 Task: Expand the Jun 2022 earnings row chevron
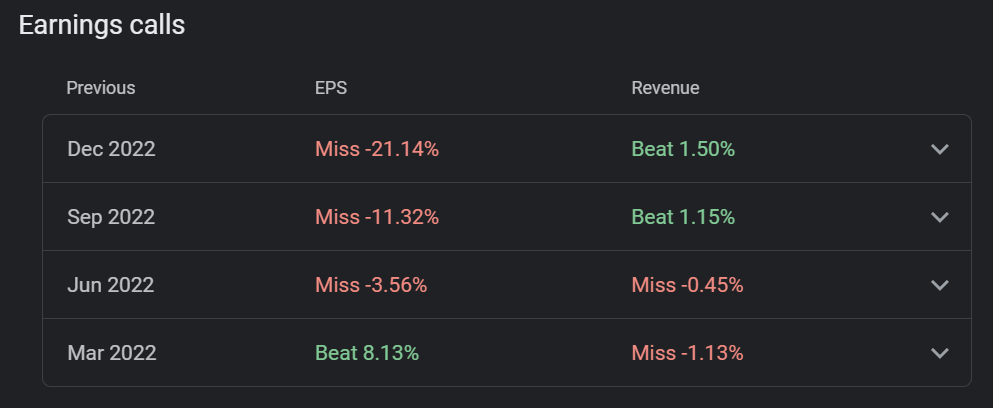939,285
